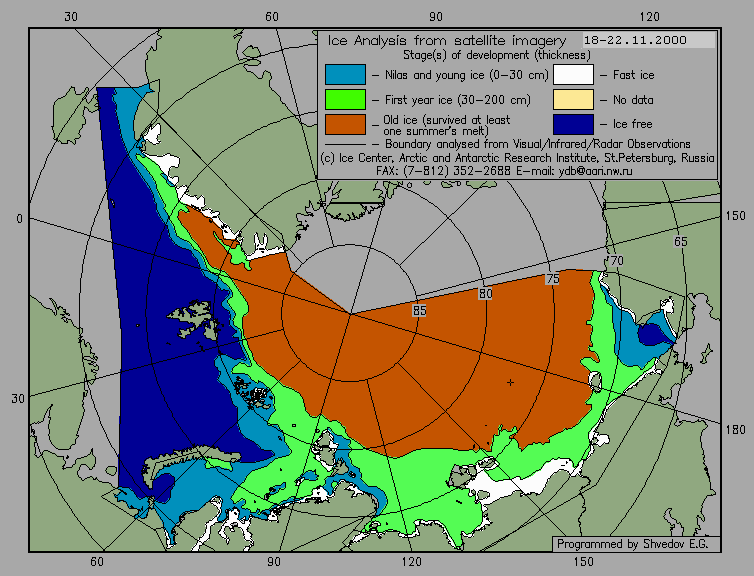Screen dimensions: 754x576
Task: Click the orange Old ice legend swatch
Action: point(345,124)
